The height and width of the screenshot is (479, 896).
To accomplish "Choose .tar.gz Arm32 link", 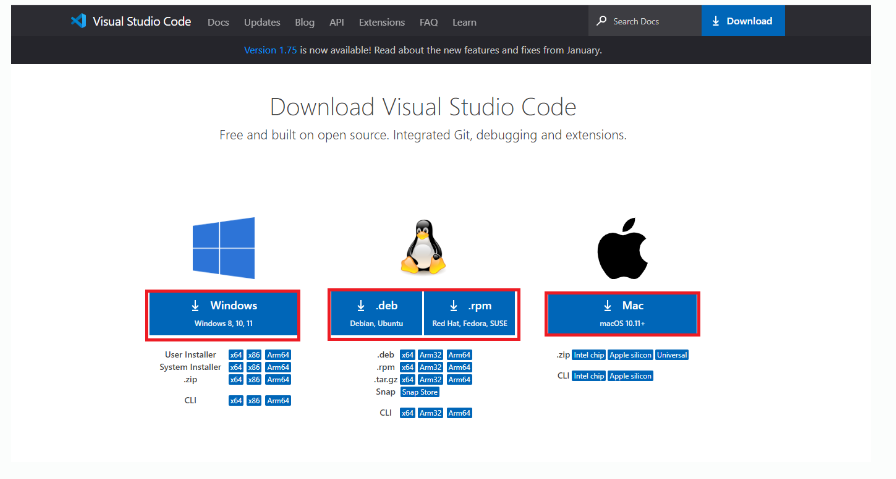I will (430, 380).
